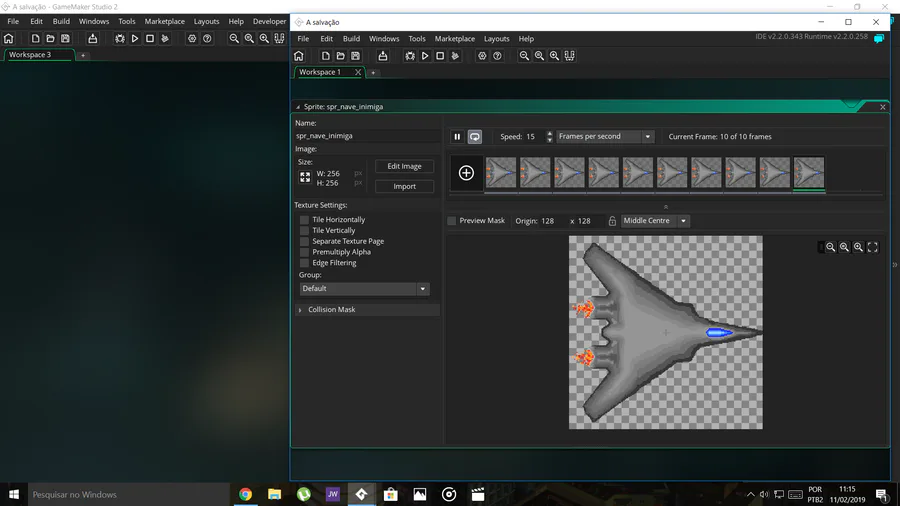
Task: Click Import button
Action: click(x=404, y=186)
